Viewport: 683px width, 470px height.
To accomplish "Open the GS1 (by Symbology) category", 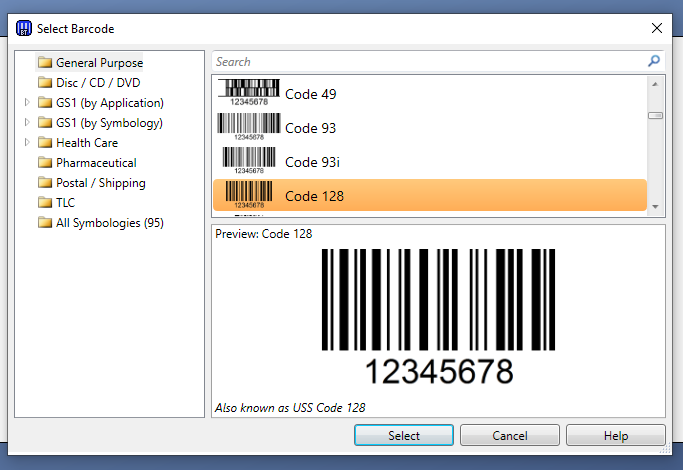I will pos(109,123).
